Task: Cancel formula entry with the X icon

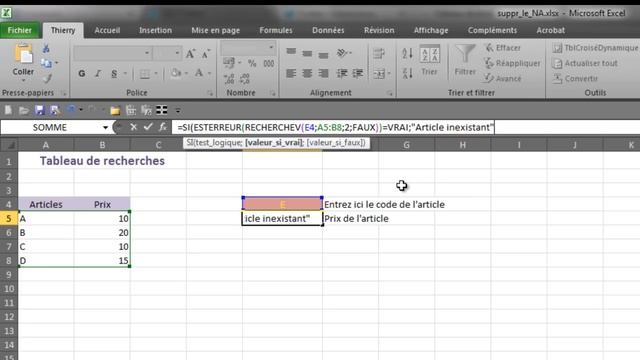Action: (133, 127)
